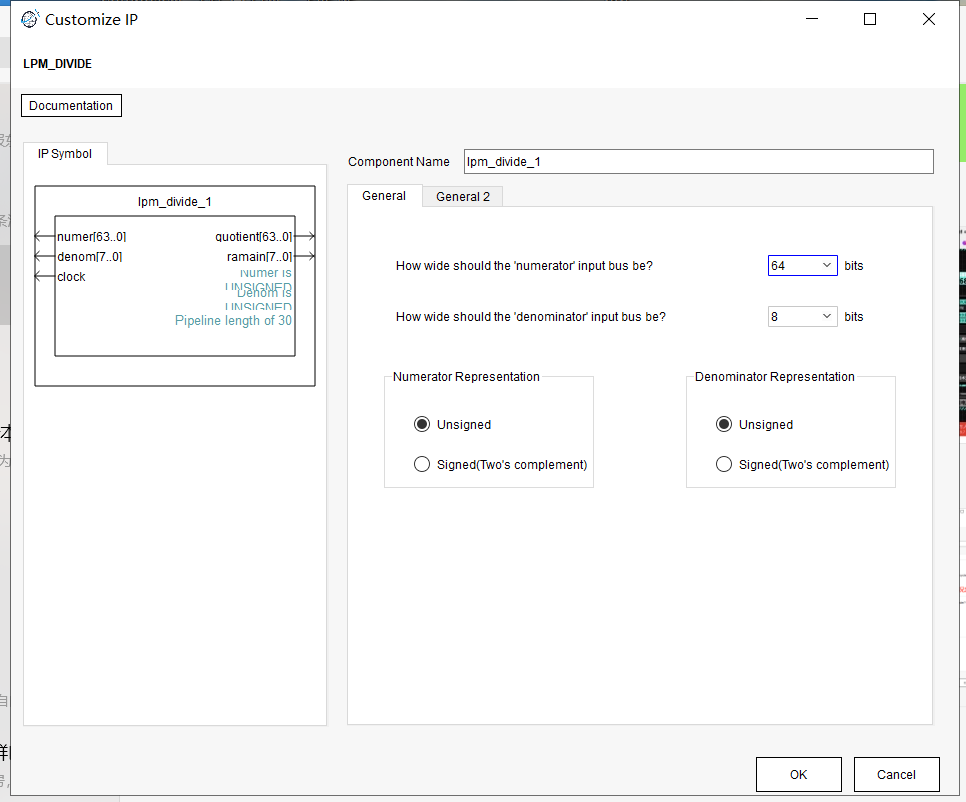
Task: Click the Component Name text field
Action: (x=698, y=162)
